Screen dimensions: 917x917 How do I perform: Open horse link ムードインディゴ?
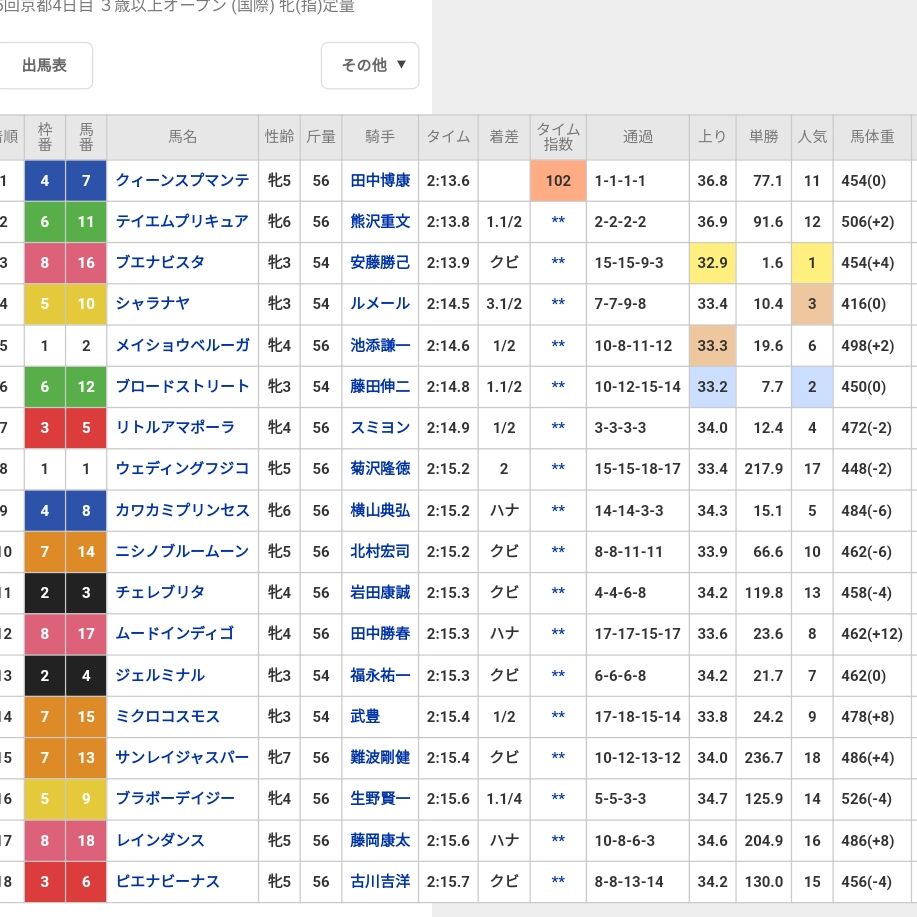click(x=175, y=633)
